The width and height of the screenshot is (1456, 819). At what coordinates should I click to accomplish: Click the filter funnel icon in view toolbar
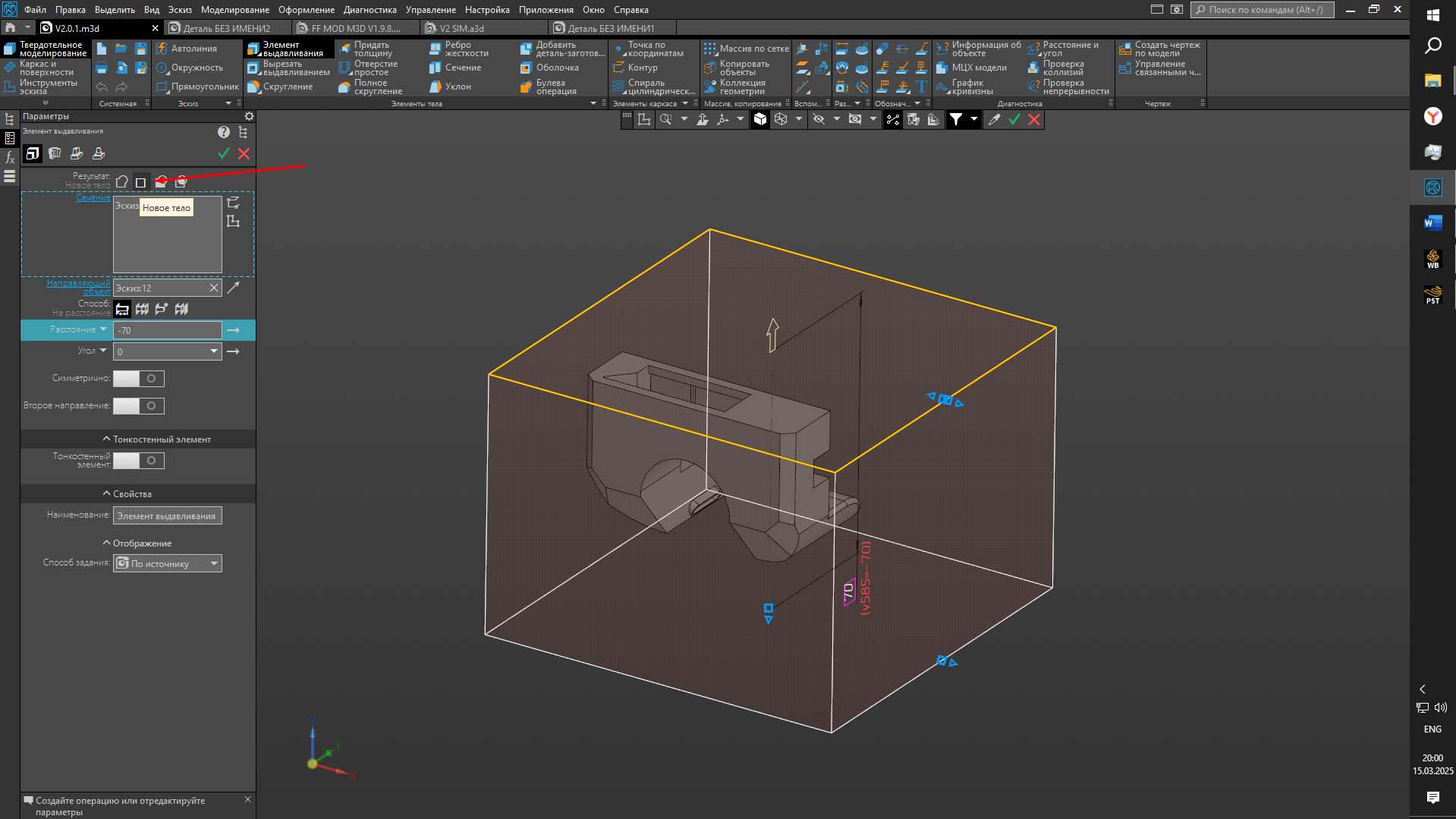click(956, 119)
